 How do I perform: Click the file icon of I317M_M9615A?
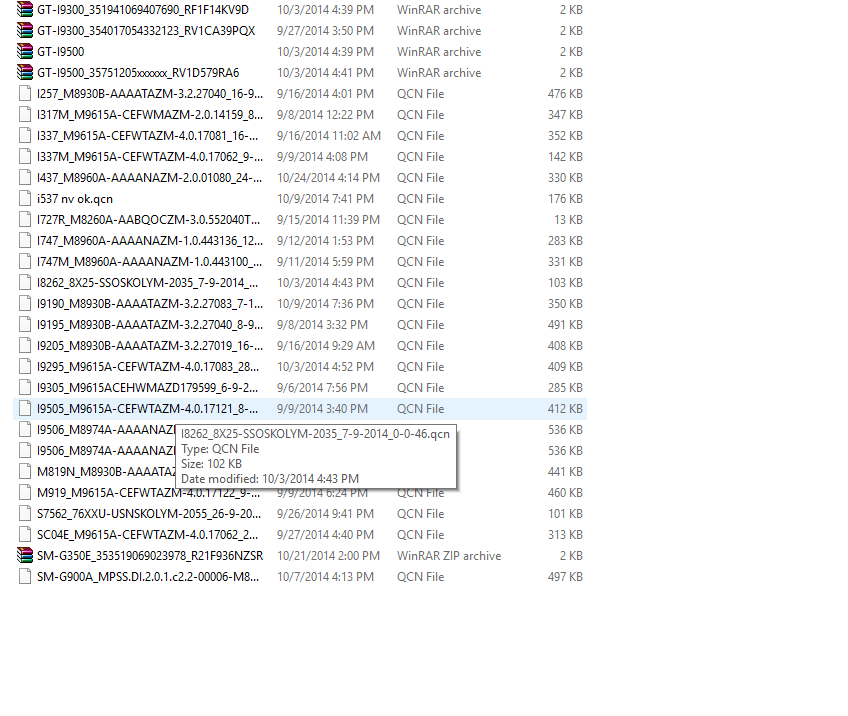pos(25,115)
